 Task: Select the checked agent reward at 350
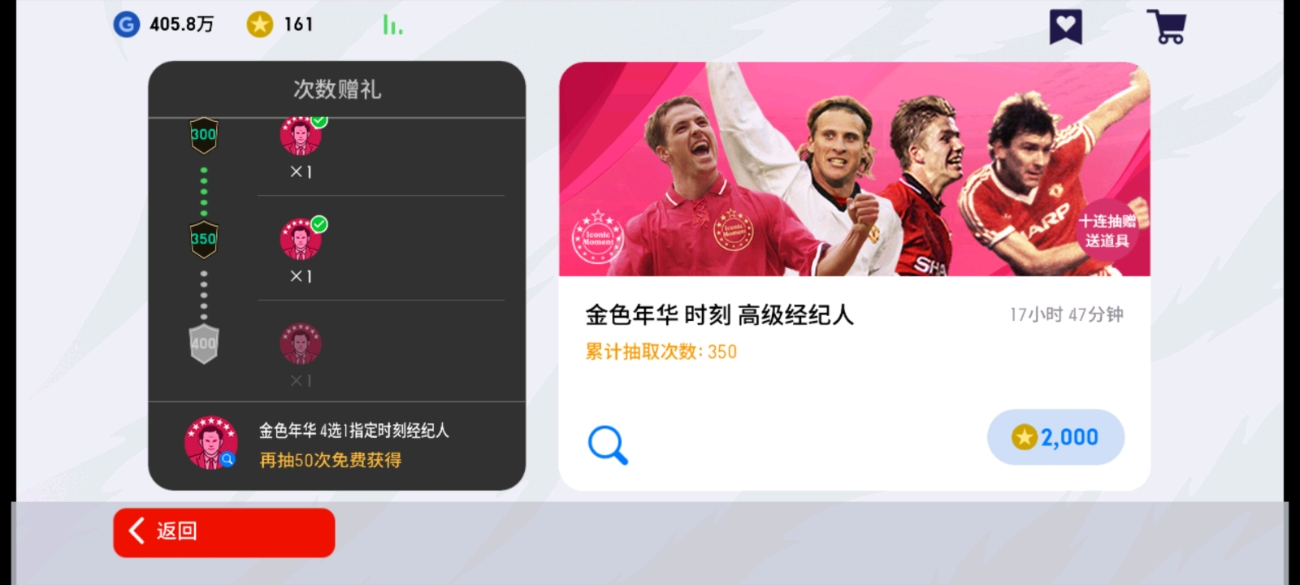click(301, 239)
